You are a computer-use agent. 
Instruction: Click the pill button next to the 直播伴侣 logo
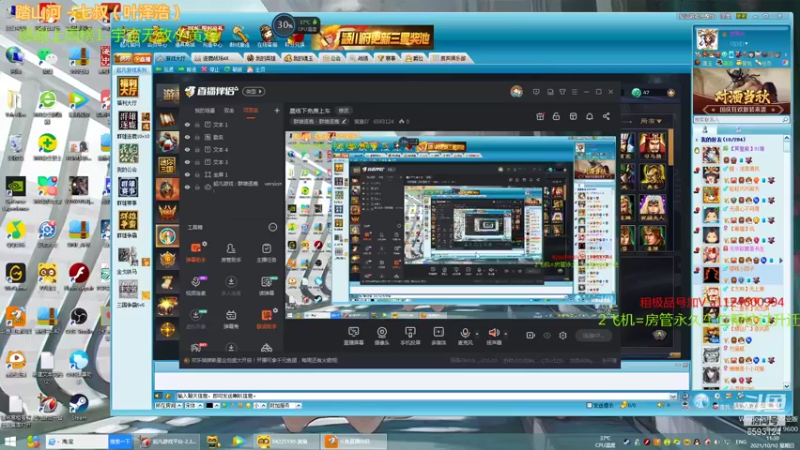pos(254,92)
